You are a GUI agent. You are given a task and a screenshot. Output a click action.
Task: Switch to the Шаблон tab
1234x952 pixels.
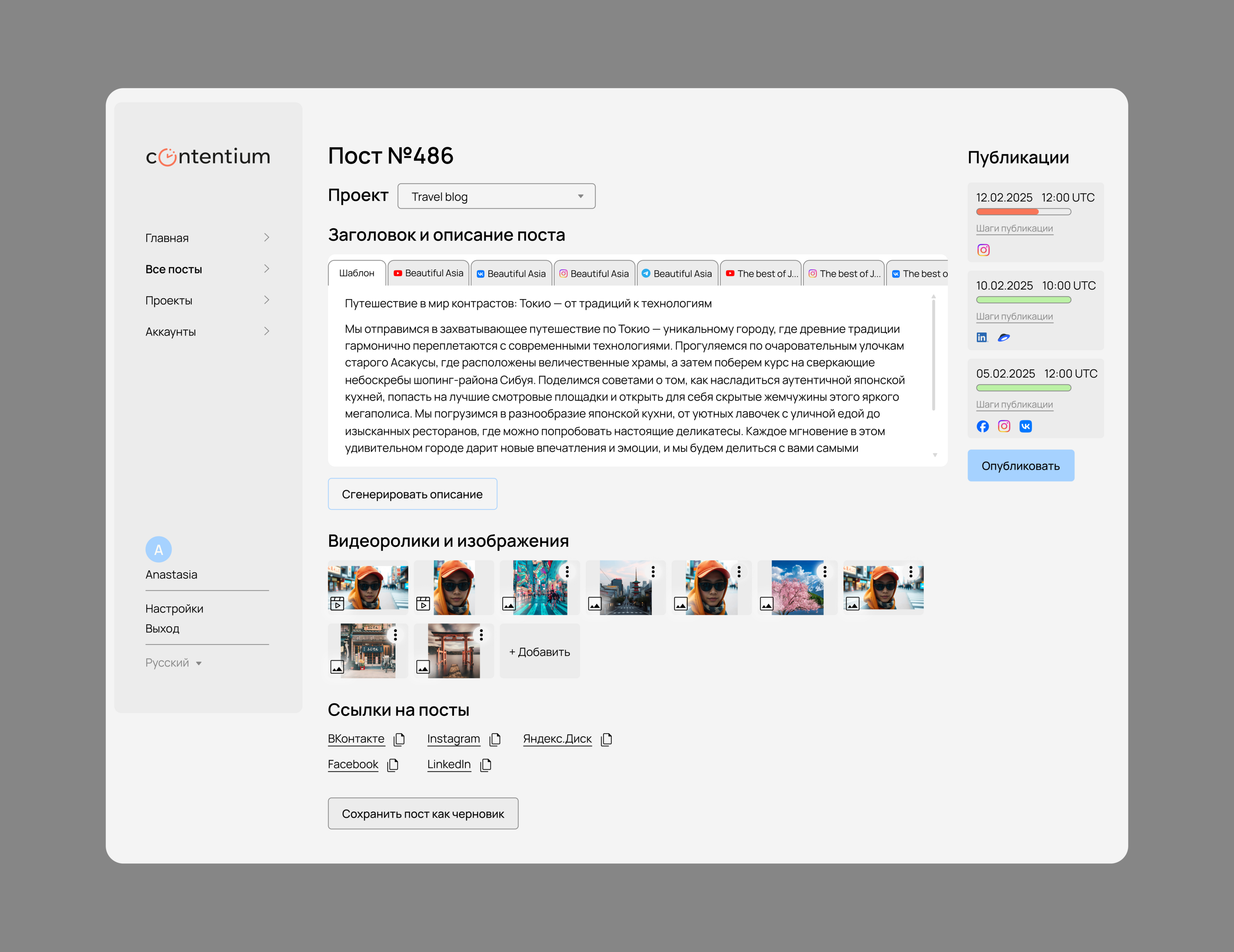click(357, 273)
